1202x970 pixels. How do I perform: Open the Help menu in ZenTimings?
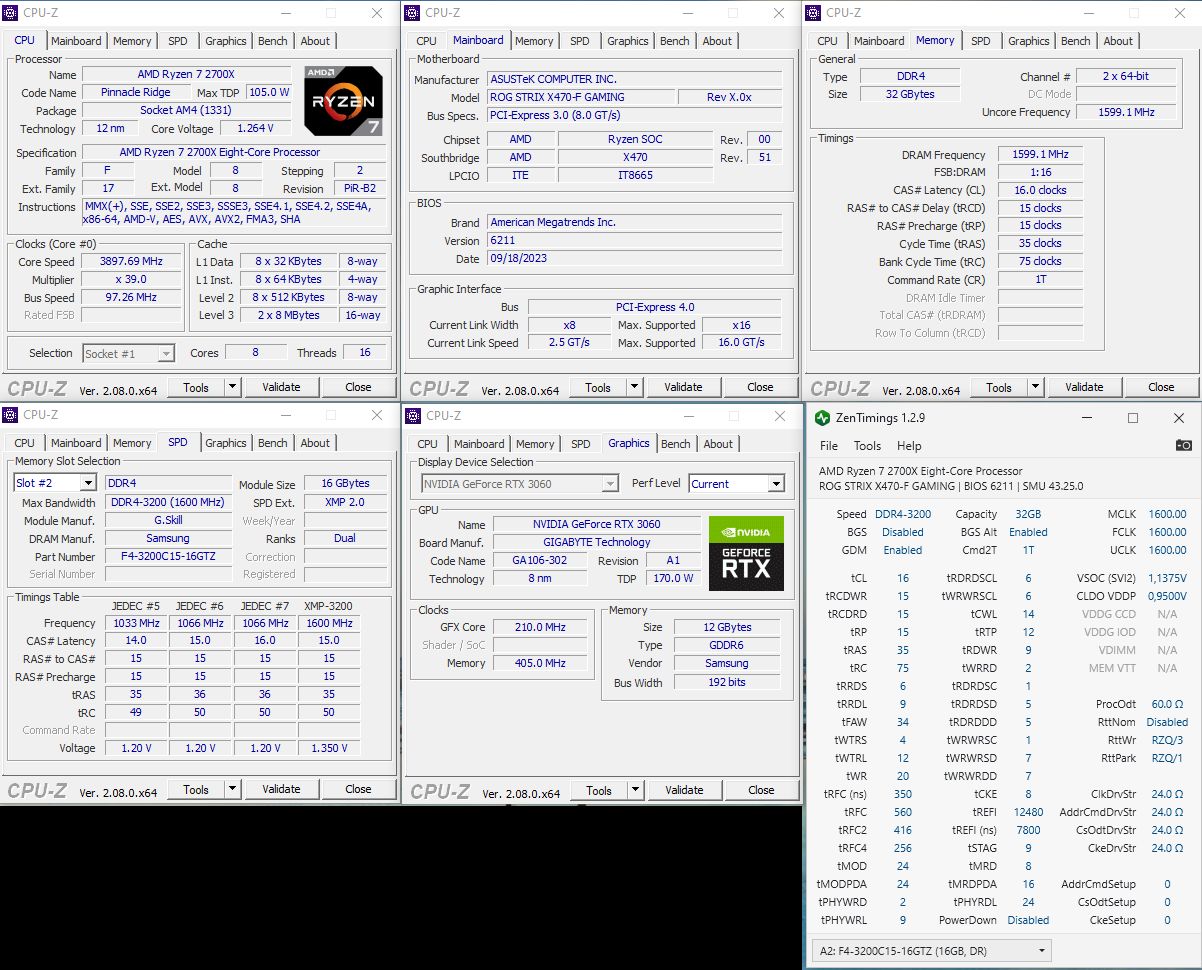(x=909, y=446)
